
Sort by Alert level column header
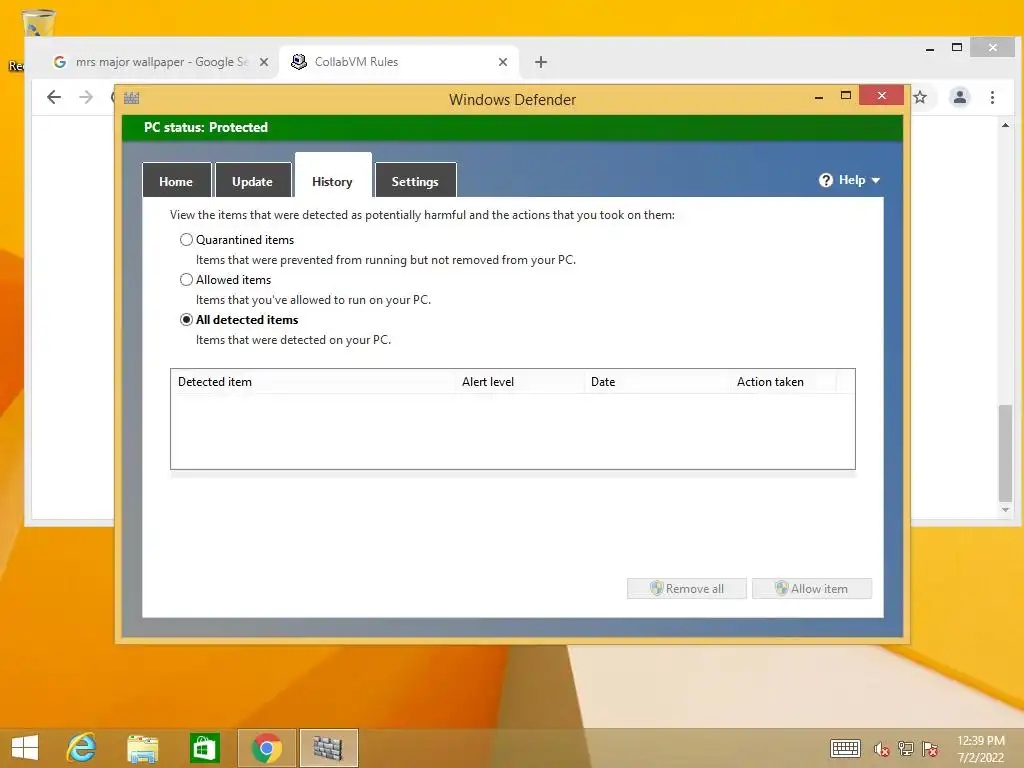pyautogui.click(x=520, y=382)
